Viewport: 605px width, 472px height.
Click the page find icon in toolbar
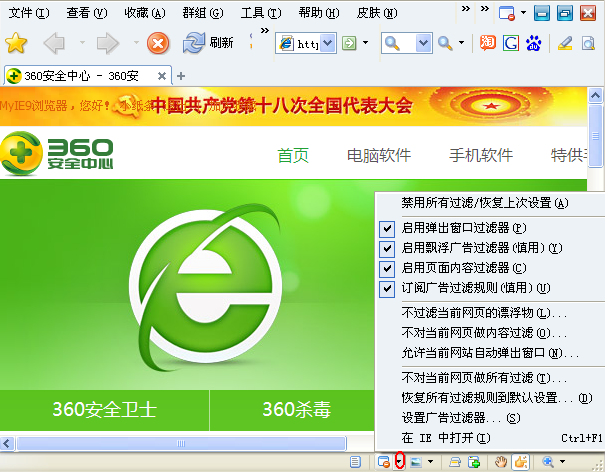click(x=588, y=43)
